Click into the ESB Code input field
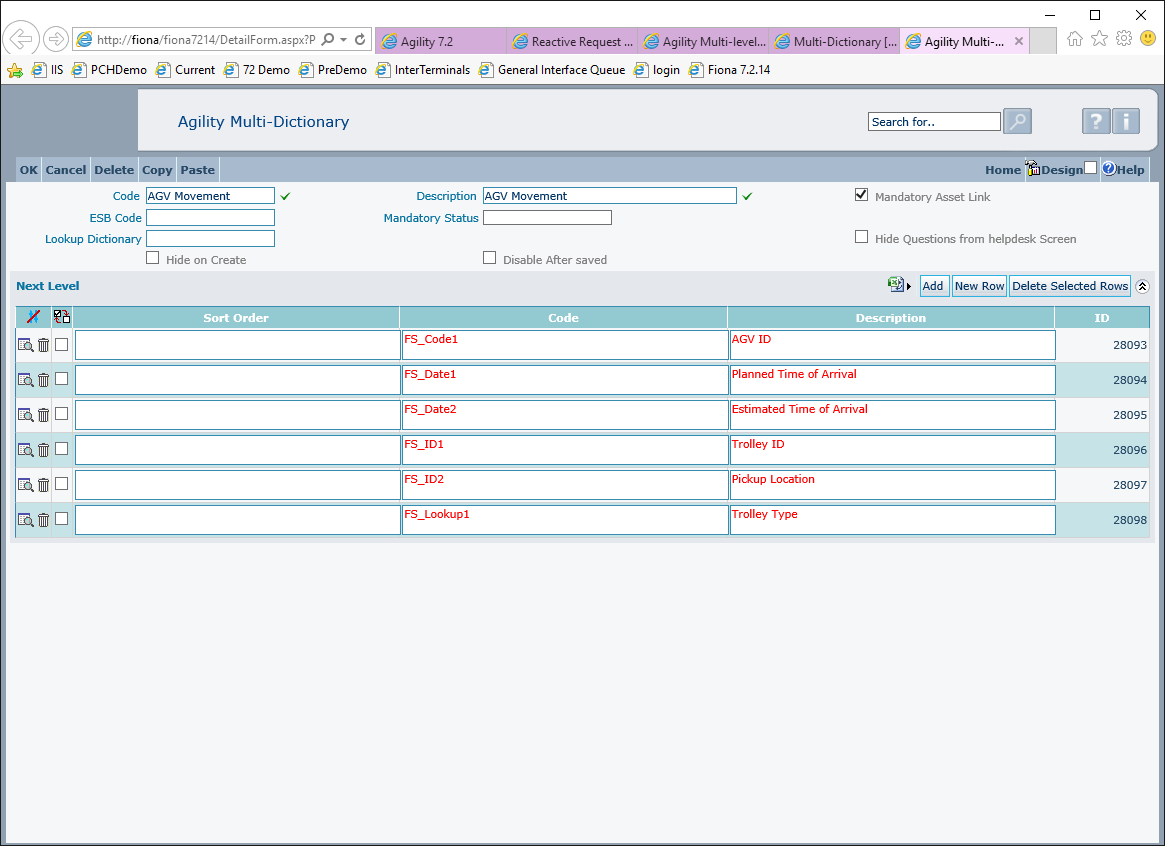 (210, 218)
